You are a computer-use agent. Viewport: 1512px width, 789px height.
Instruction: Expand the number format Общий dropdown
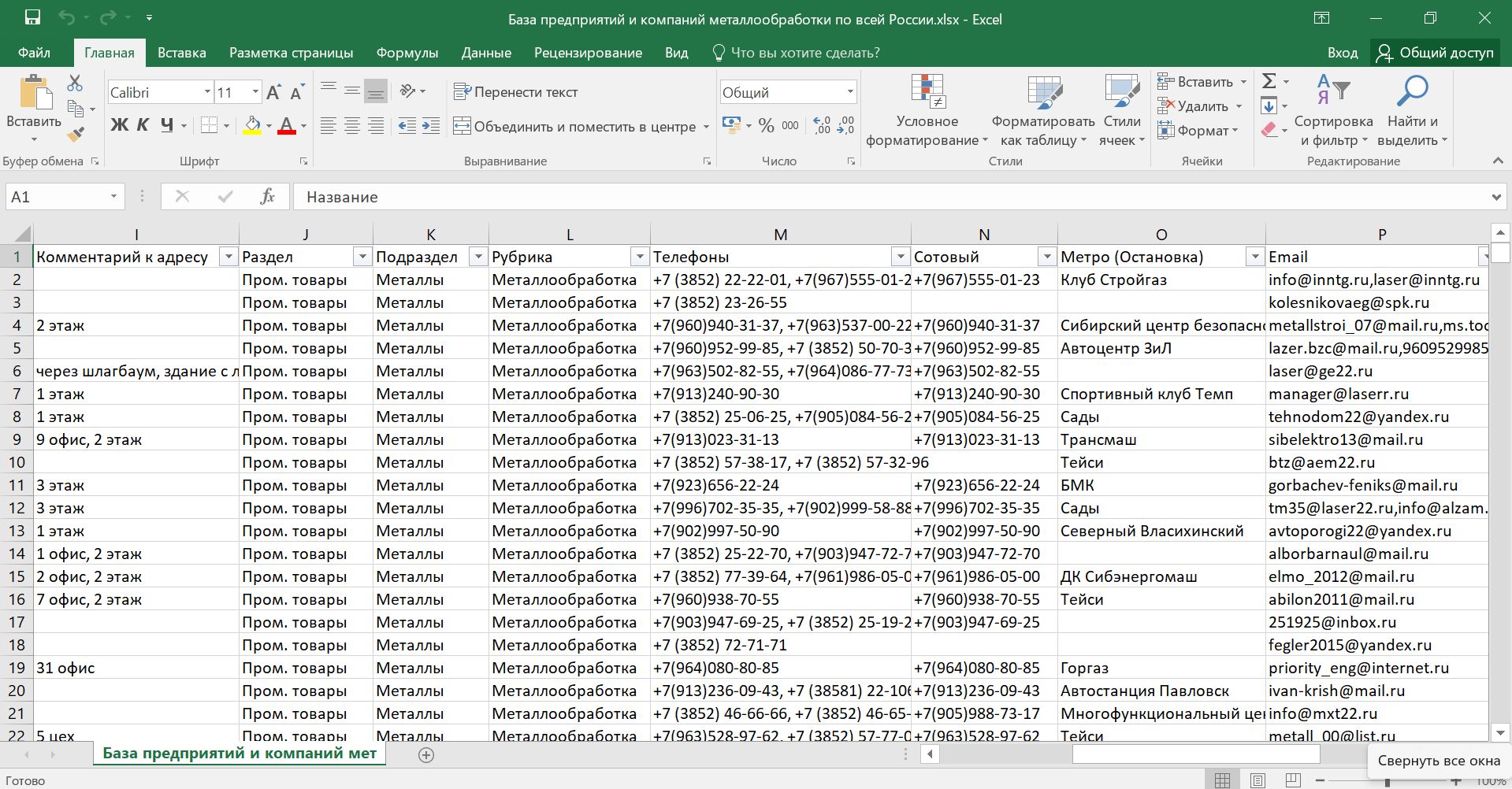850,92
